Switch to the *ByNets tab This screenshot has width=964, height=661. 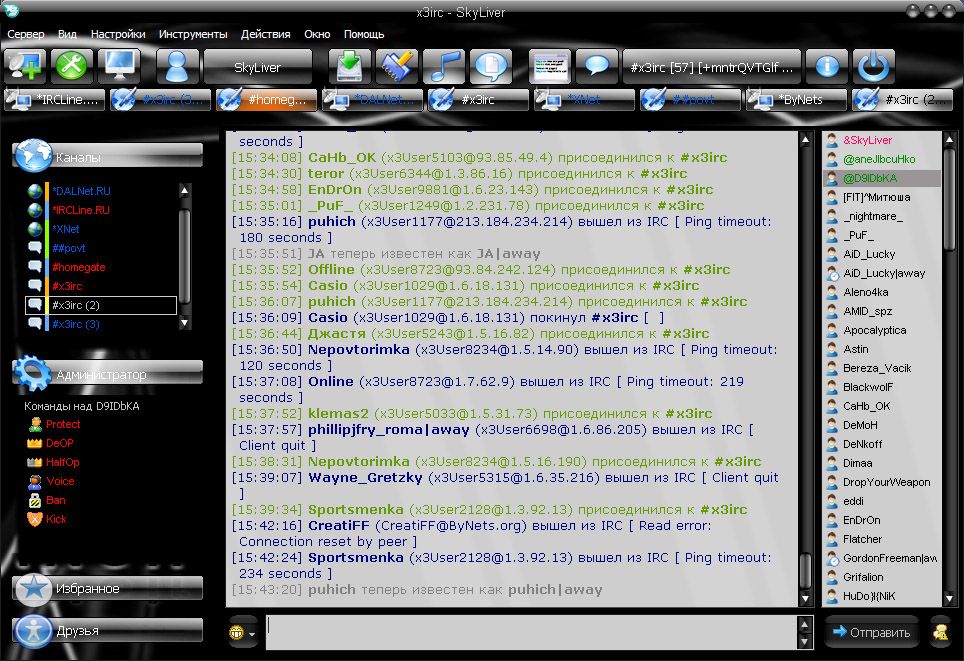point(796,100)
